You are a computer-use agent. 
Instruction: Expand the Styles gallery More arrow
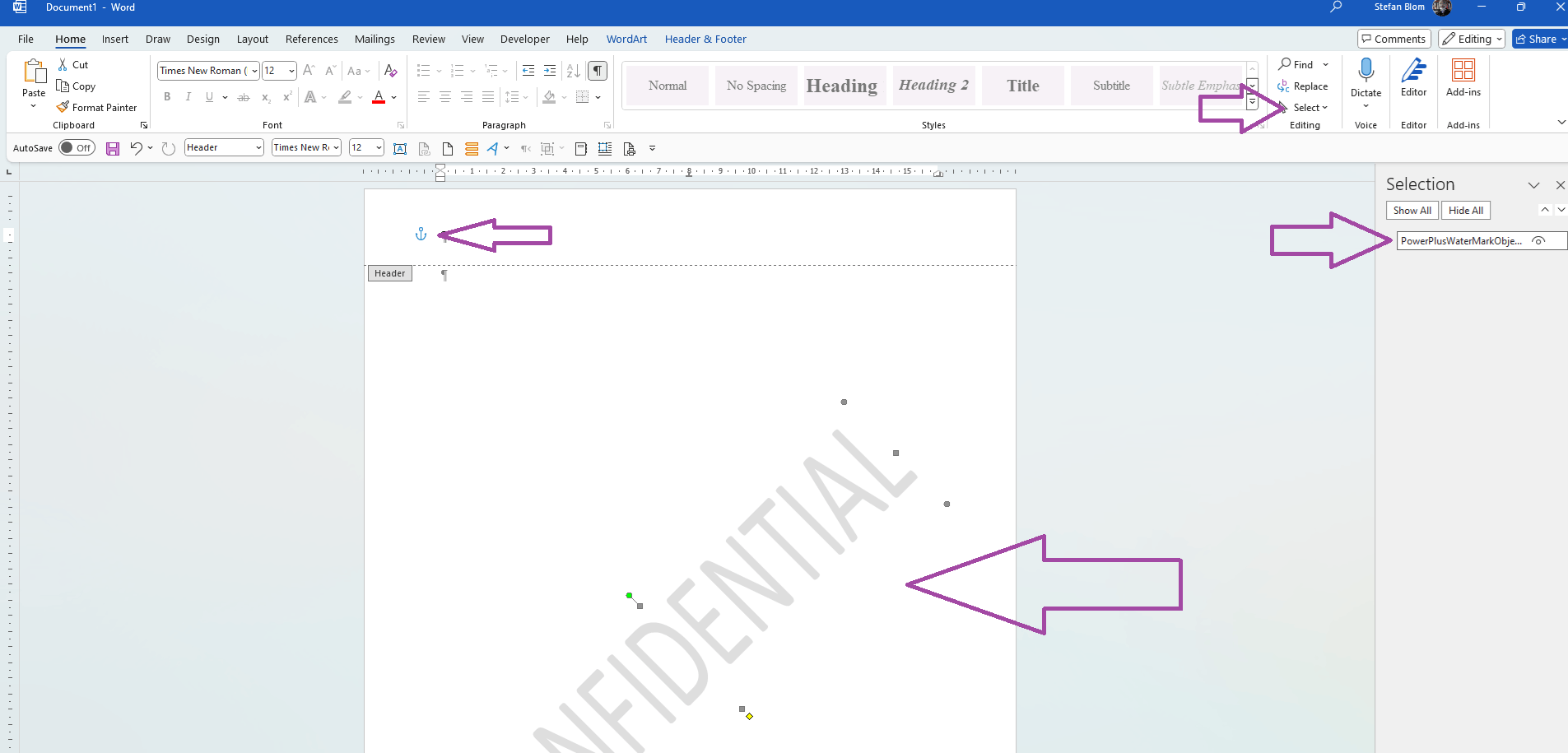[x=1252, y=102]
